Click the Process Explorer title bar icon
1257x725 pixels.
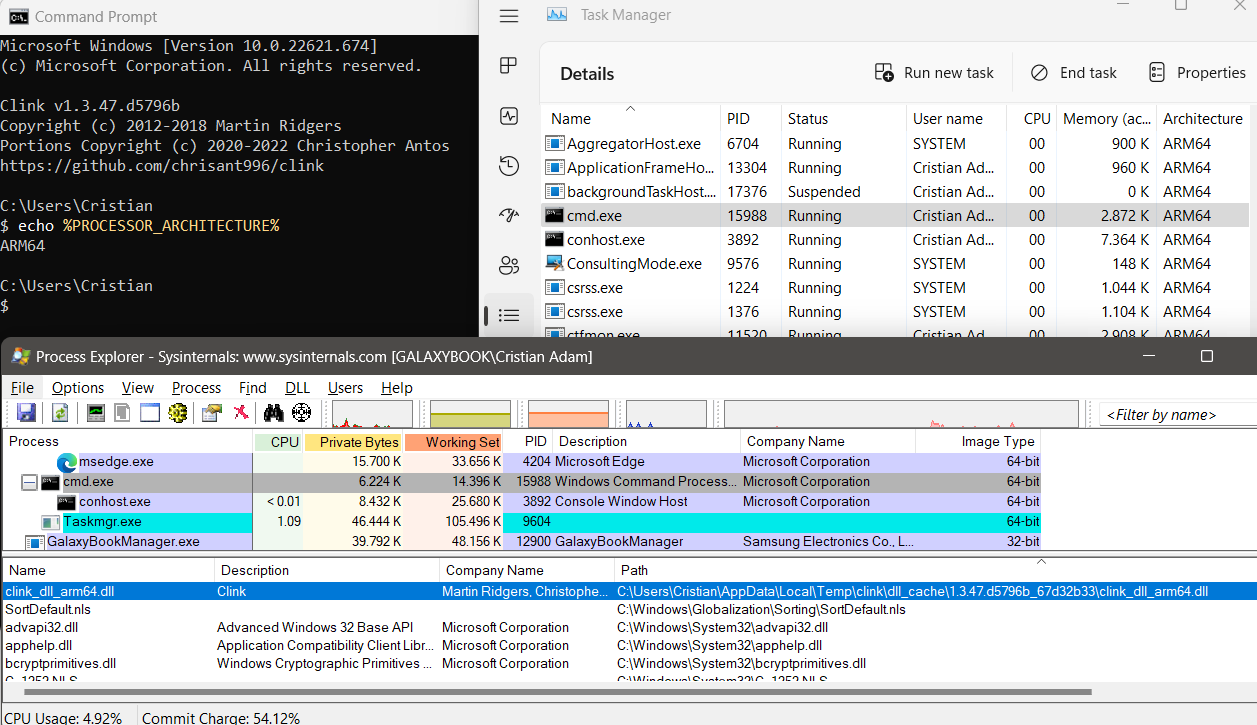19,357
